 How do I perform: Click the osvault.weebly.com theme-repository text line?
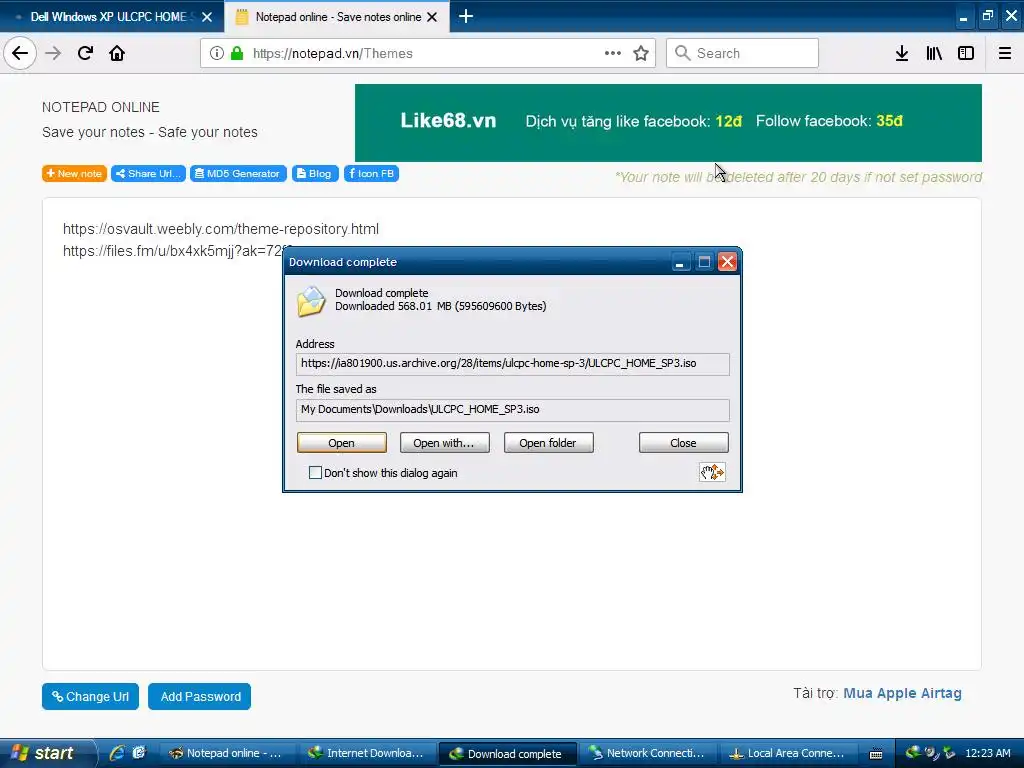click(221, 229)
